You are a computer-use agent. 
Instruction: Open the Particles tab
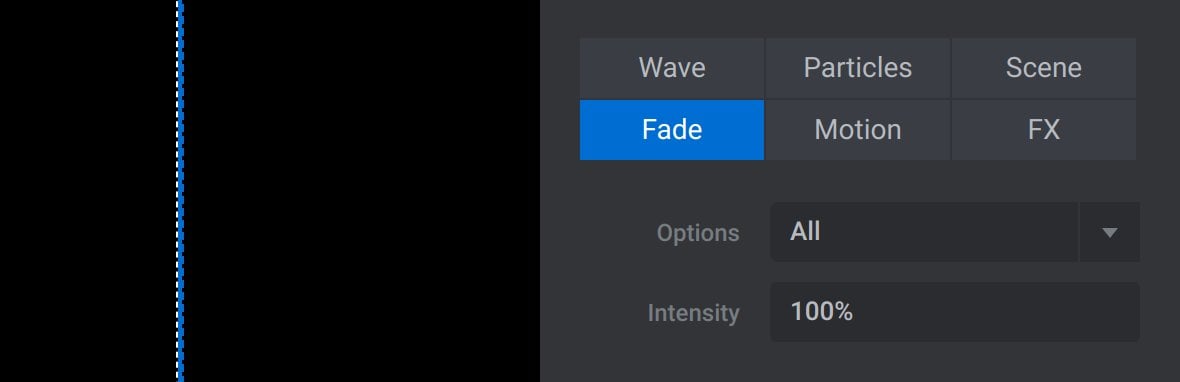point(858,68)
